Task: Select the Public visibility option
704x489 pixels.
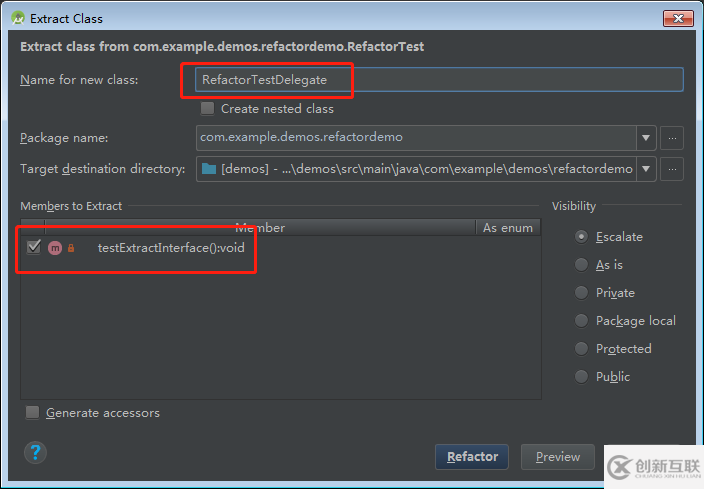Action: (581, 376)
